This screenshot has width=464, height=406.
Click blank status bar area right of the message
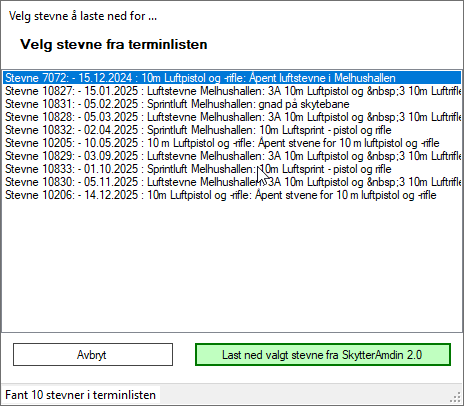(303, 395)
